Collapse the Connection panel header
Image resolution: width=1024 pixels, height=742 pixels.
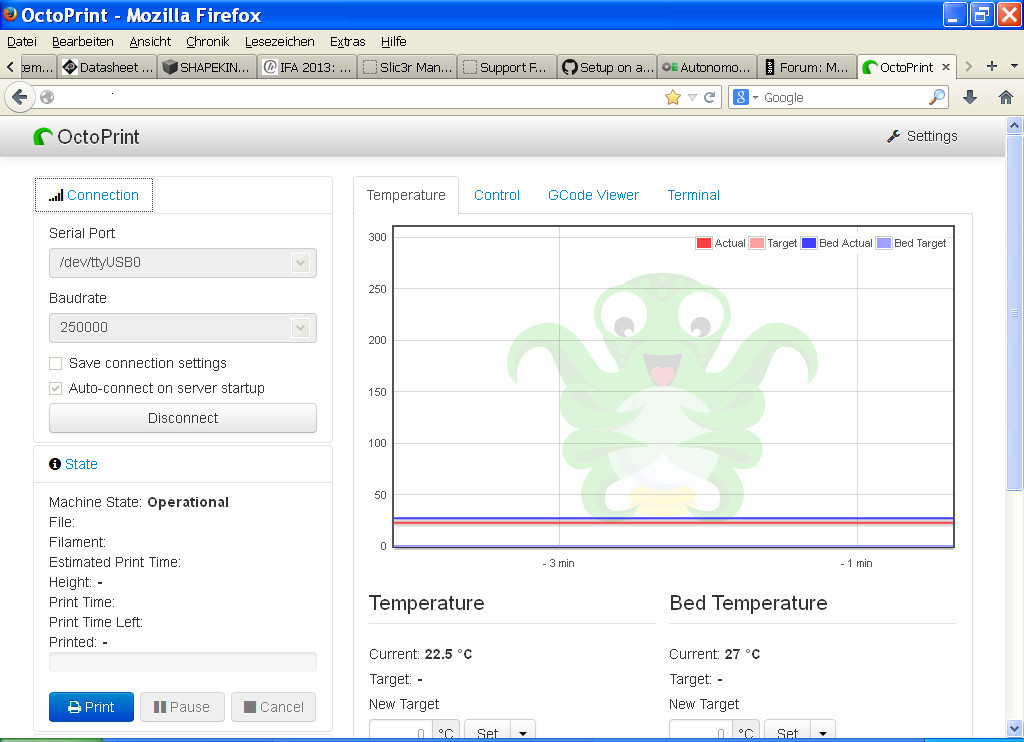(93, 195)
